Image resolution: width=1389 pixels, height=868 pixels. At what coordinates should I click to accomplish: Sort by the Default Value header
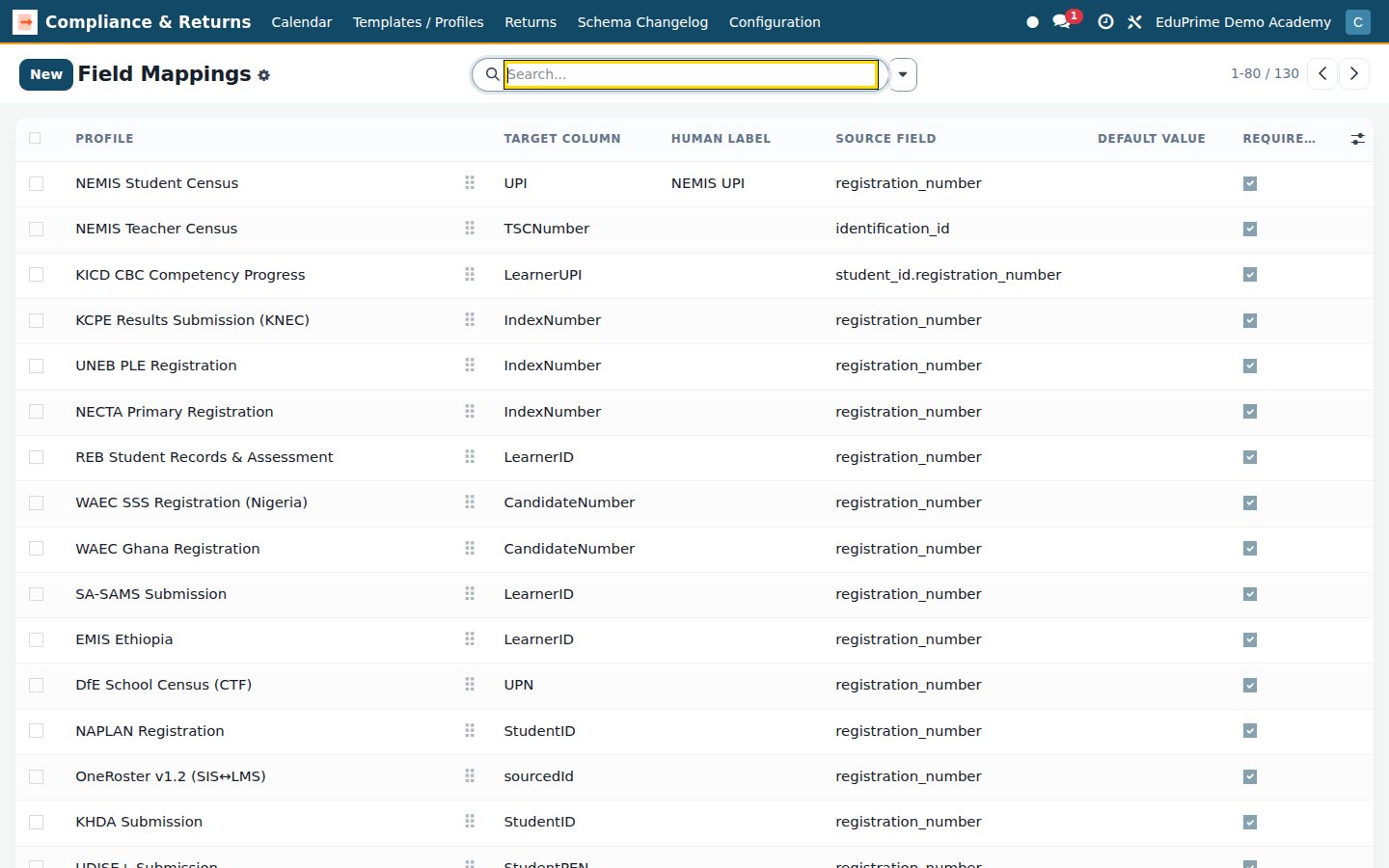coord(1152,139)
